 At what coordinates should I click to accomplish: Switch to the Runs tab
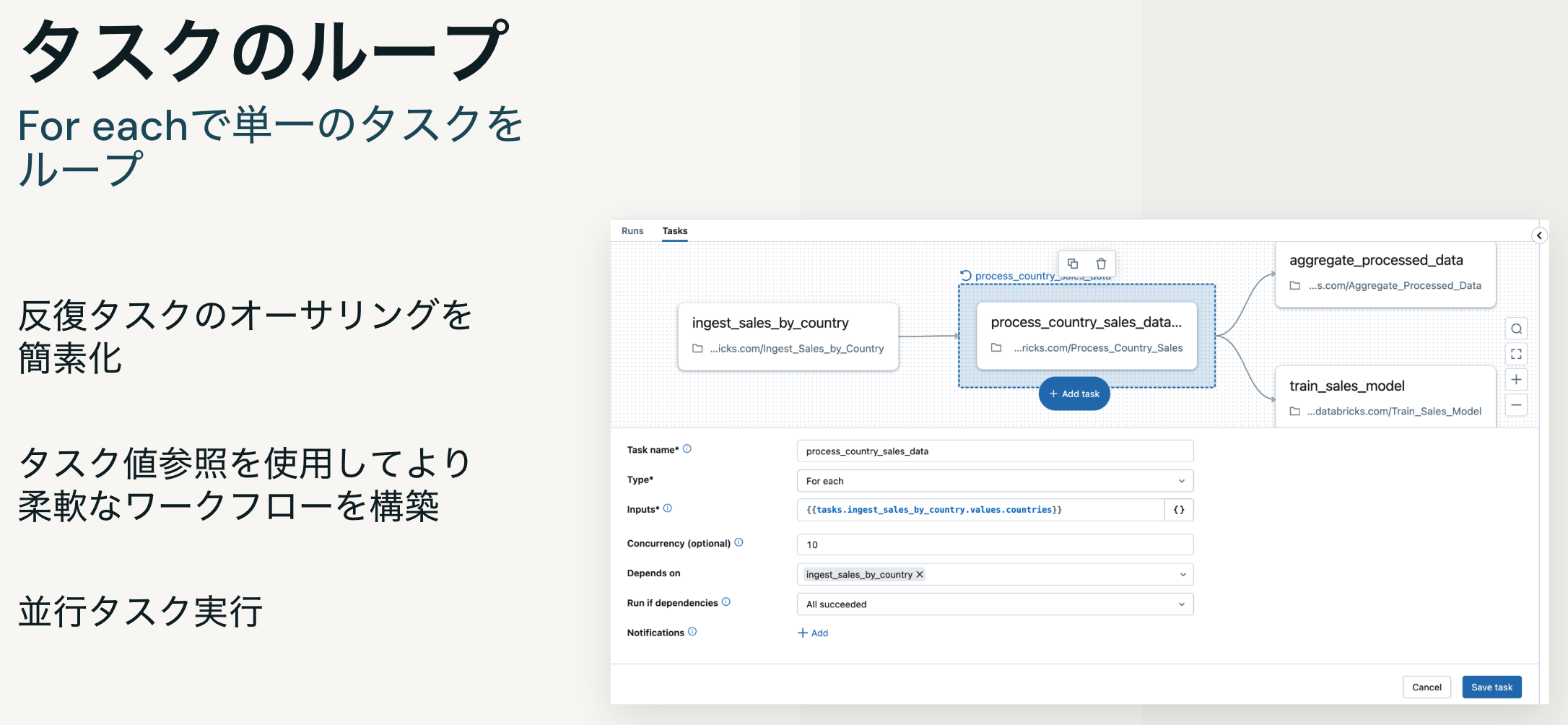632,230
